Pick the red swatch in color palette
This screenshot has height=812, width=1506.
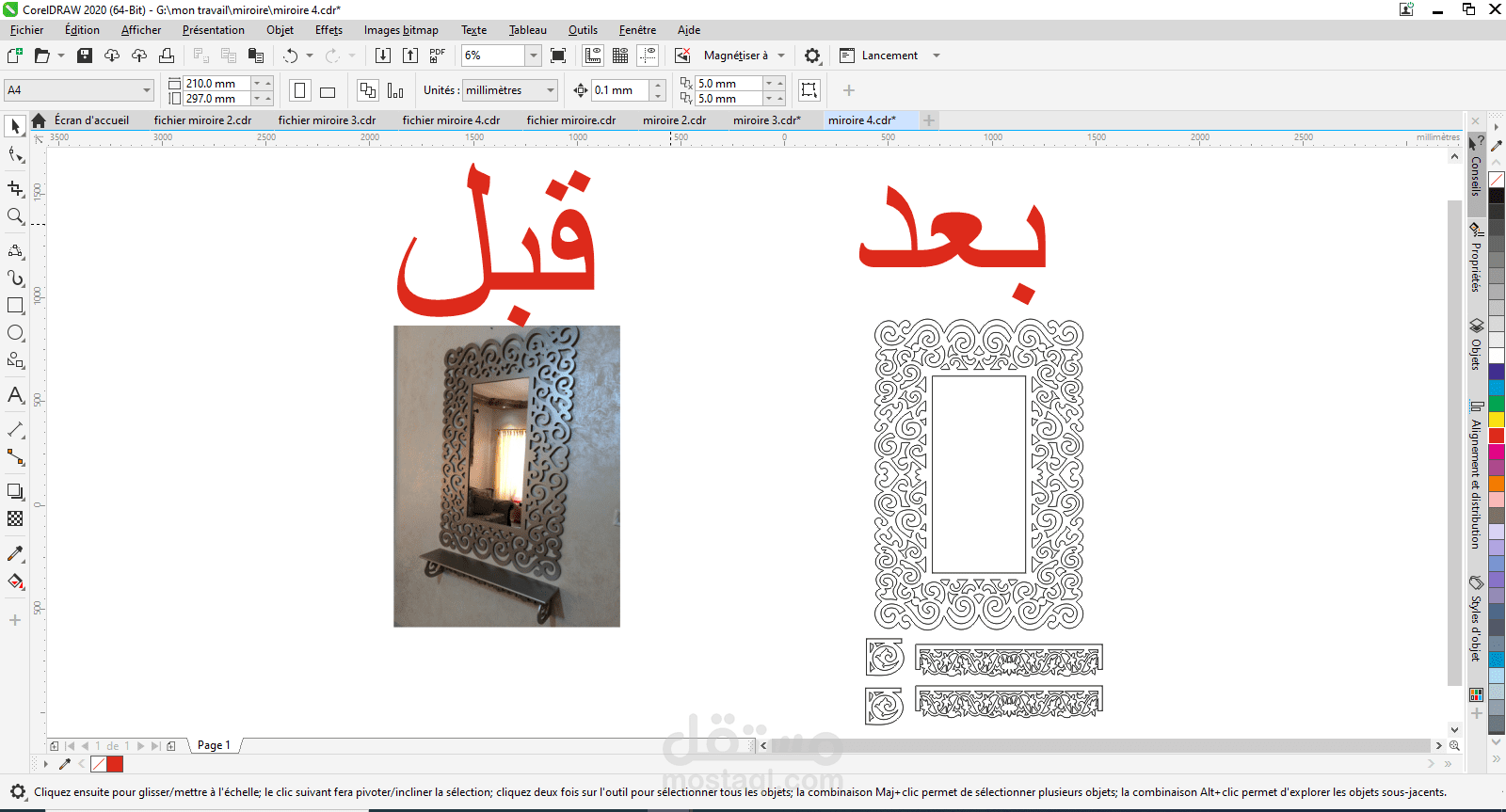coord(1496,436)
